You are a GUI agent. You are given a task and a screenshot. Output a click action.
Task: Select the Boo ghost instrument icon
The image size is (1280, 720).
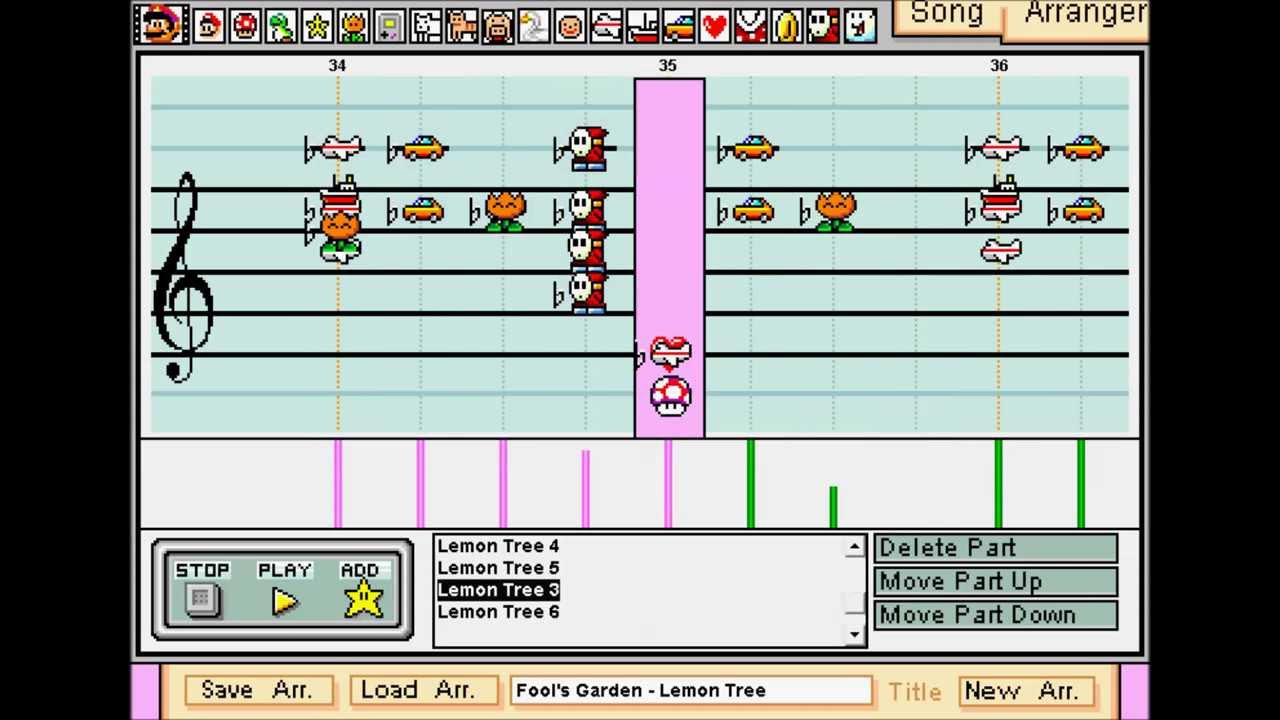pos(859,24)
